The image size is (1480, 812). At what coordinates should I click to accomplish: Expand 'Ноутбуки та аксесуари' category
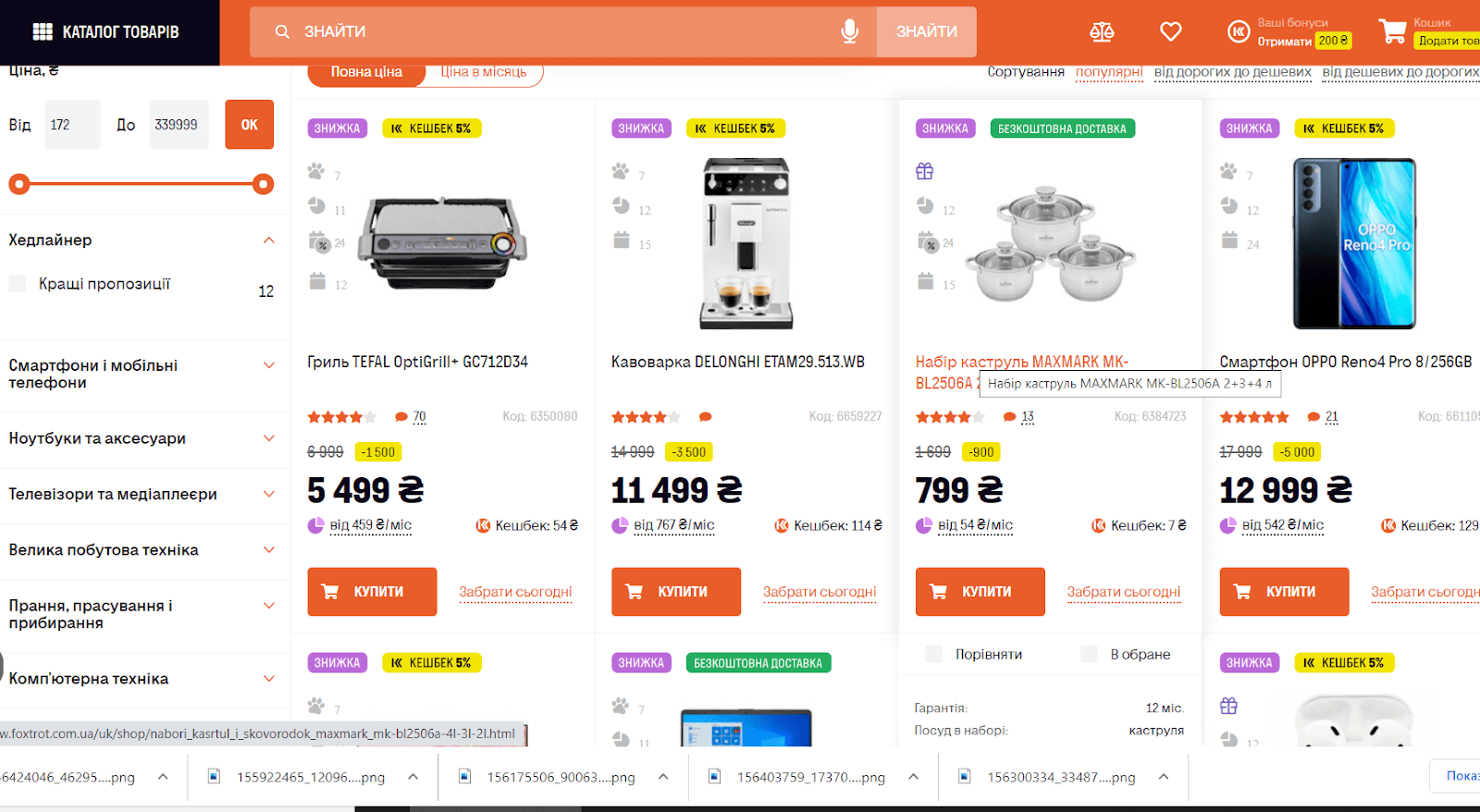[x=269, y=438]
